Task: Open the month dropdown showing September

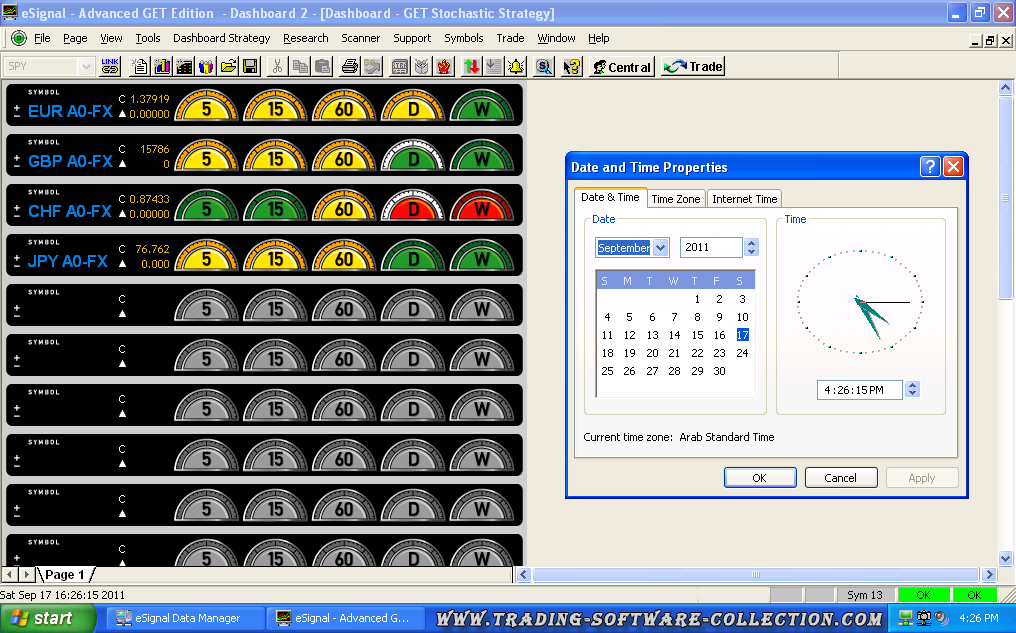Action: click(660, 248)
